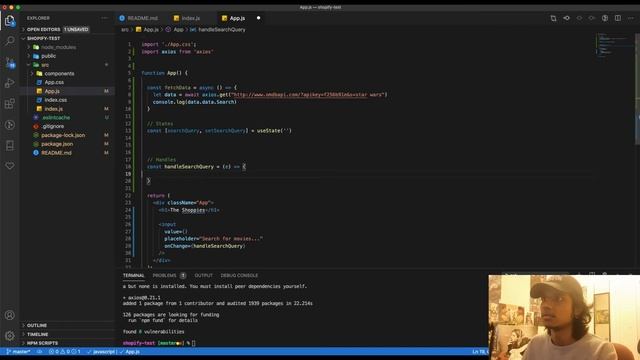This screenshot has width=640, height=360.
Task: Open index.js in the file tree
Action: coord(68,109)
